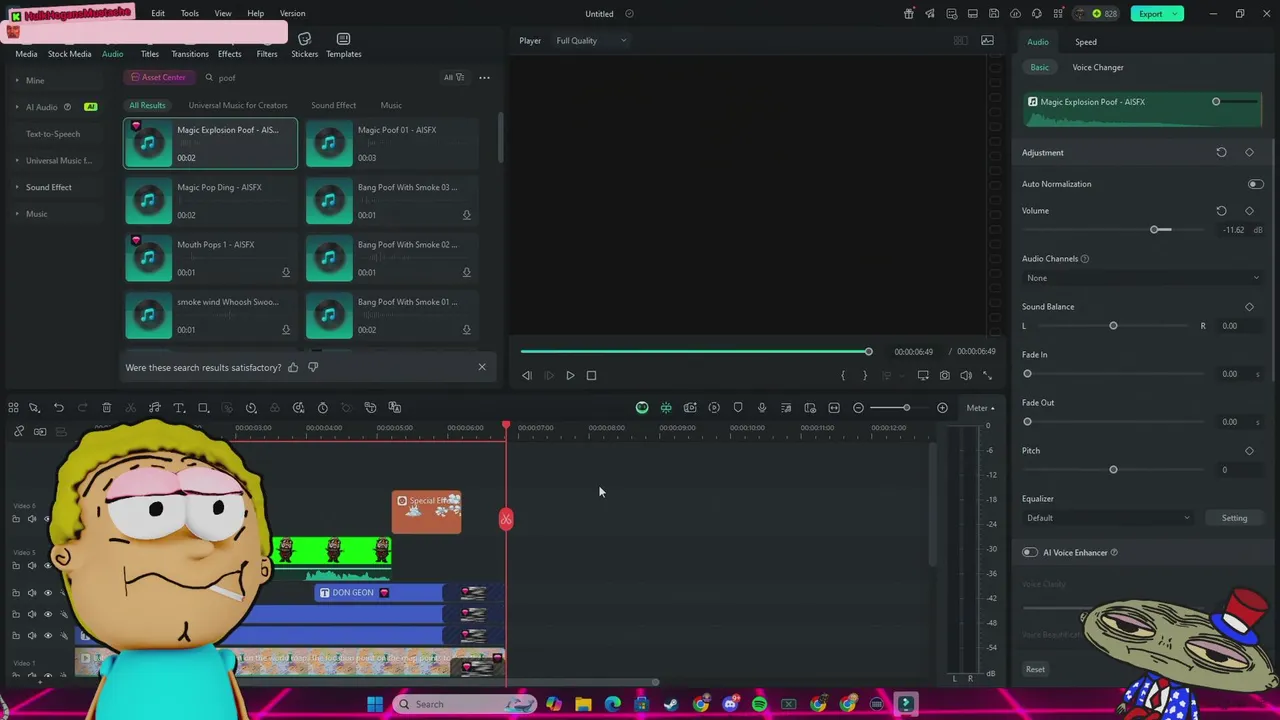This screenshot has height=720, width=1280.
Task: Click the zoom out timeline button
Action: (x=858, y=408)
